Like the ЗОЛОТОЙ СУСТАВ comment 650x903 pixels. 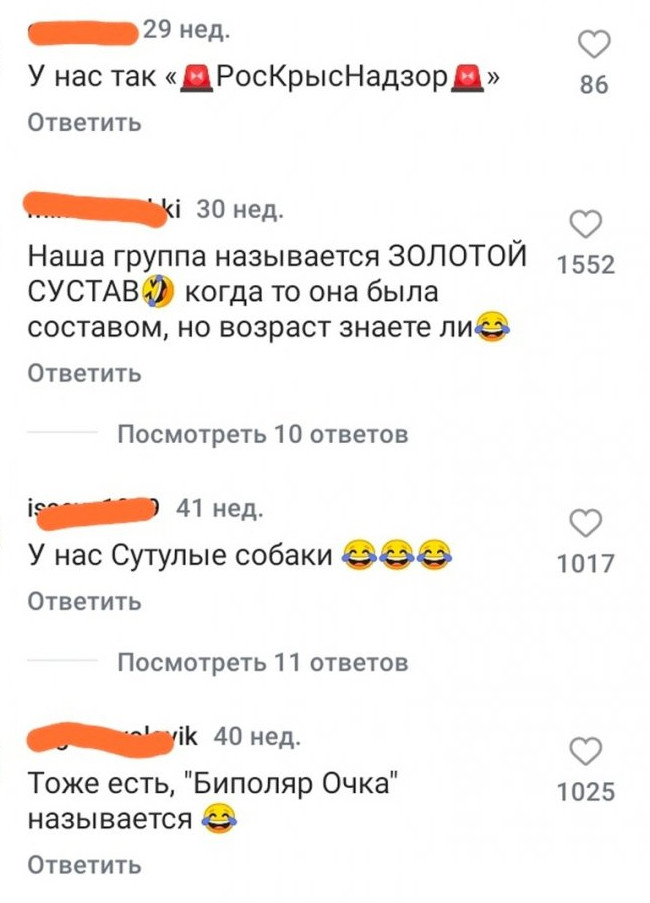[x=586, y=225]
